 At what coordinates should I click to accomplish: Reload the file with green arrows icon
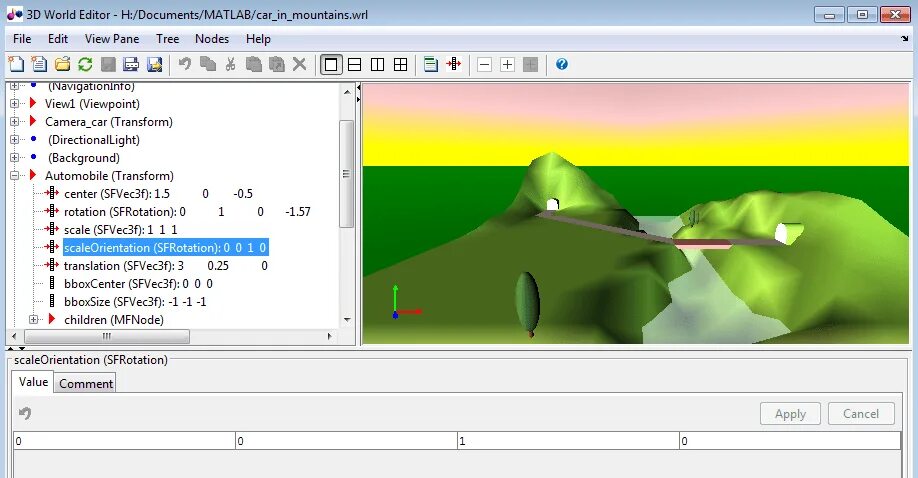[85, 64]
